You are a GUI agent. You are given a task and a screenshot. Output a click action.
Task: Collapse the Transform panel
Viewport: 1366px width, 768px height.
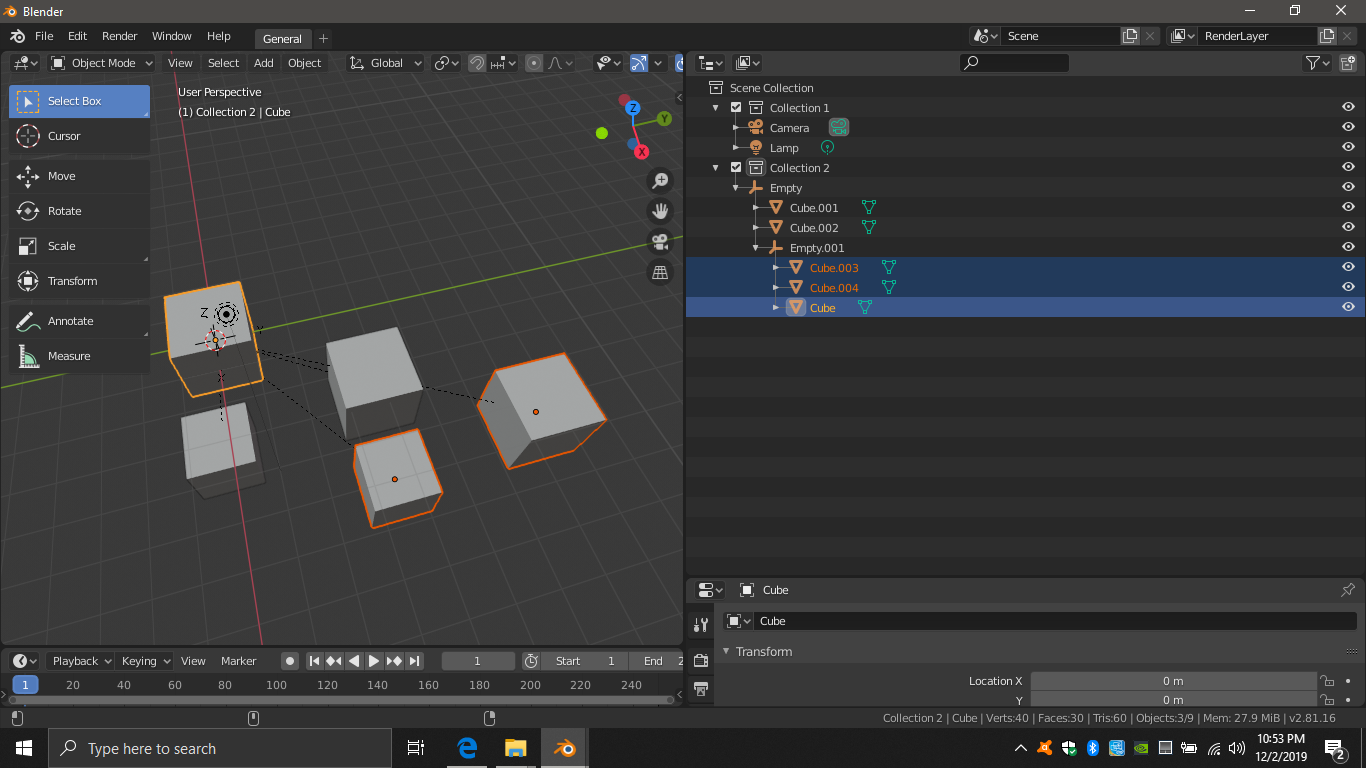click(x=727, y=652)
